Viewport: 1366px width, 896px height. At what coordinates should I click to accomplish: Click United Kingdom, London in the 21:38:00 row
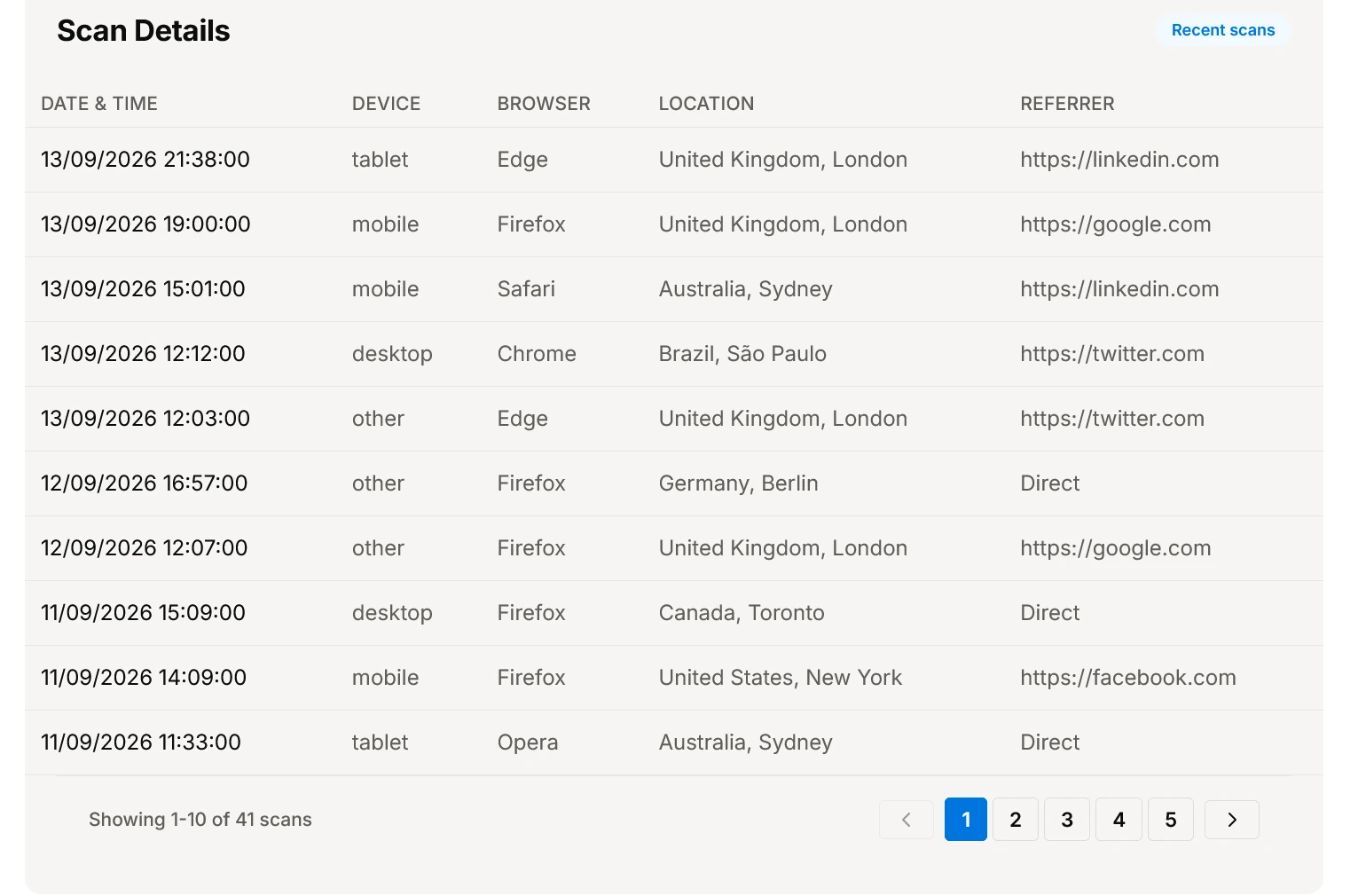[x=783, y=160]
